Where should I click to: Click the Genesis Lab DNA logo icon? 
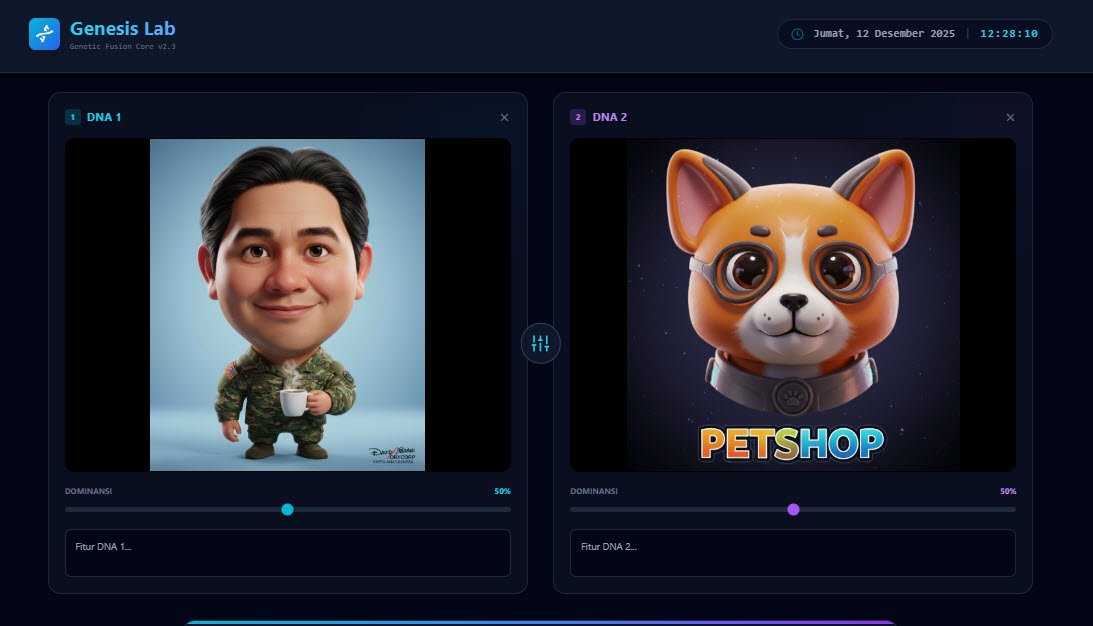point(44,33)
